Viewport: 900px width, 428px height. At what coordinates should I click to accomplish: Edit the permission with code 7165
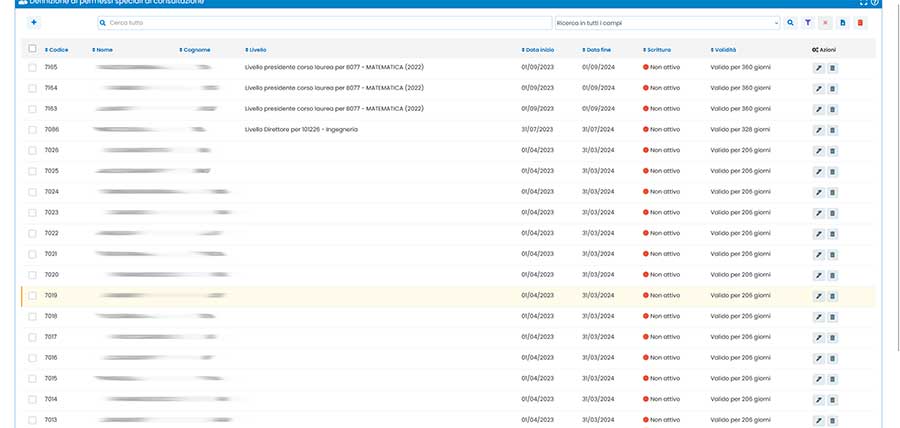point(818,67)
